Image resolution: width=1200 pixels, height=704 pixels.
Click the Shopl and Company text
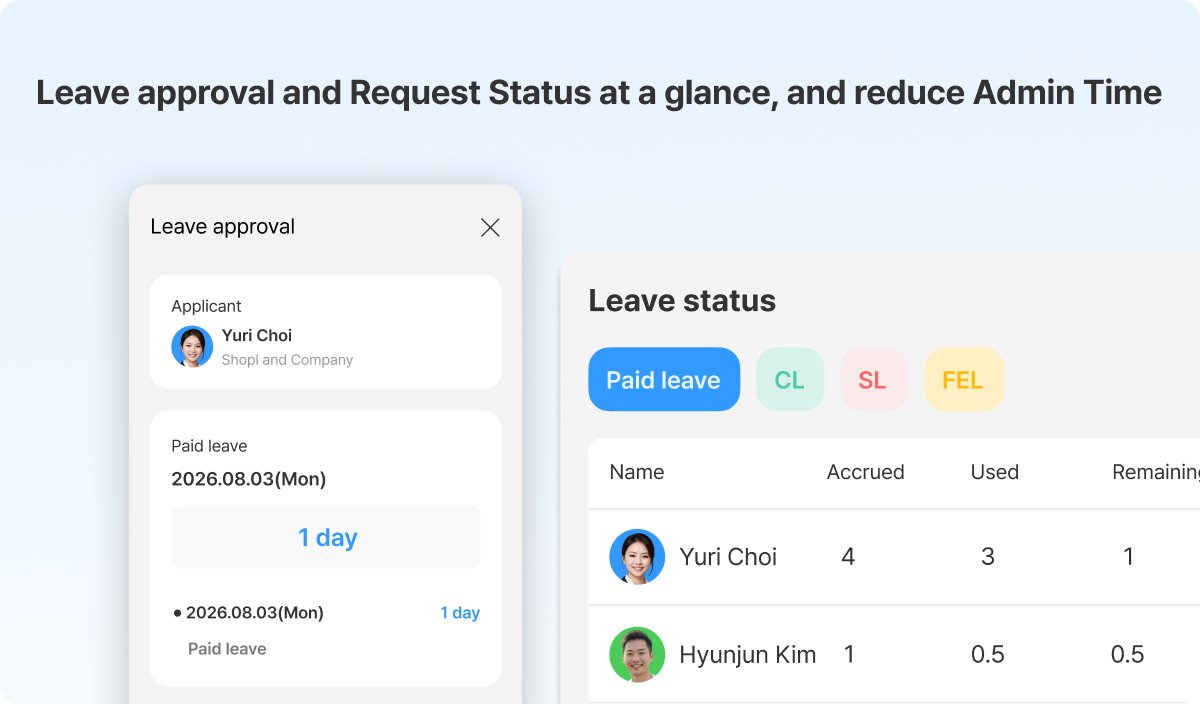click(x=287, y=360)
